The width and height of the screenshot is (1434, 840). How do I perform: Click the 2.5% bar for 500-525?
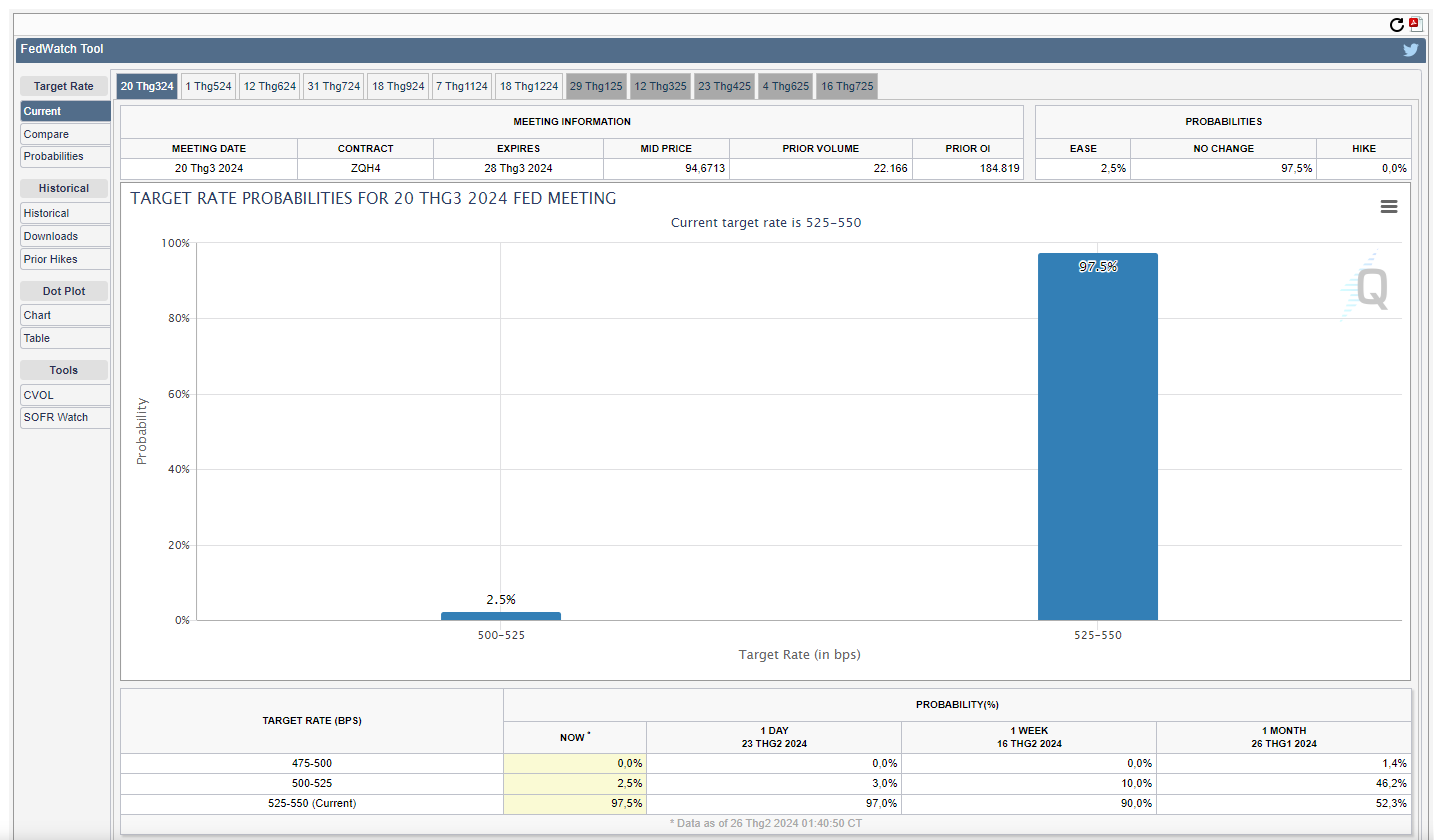pos(501,616)
